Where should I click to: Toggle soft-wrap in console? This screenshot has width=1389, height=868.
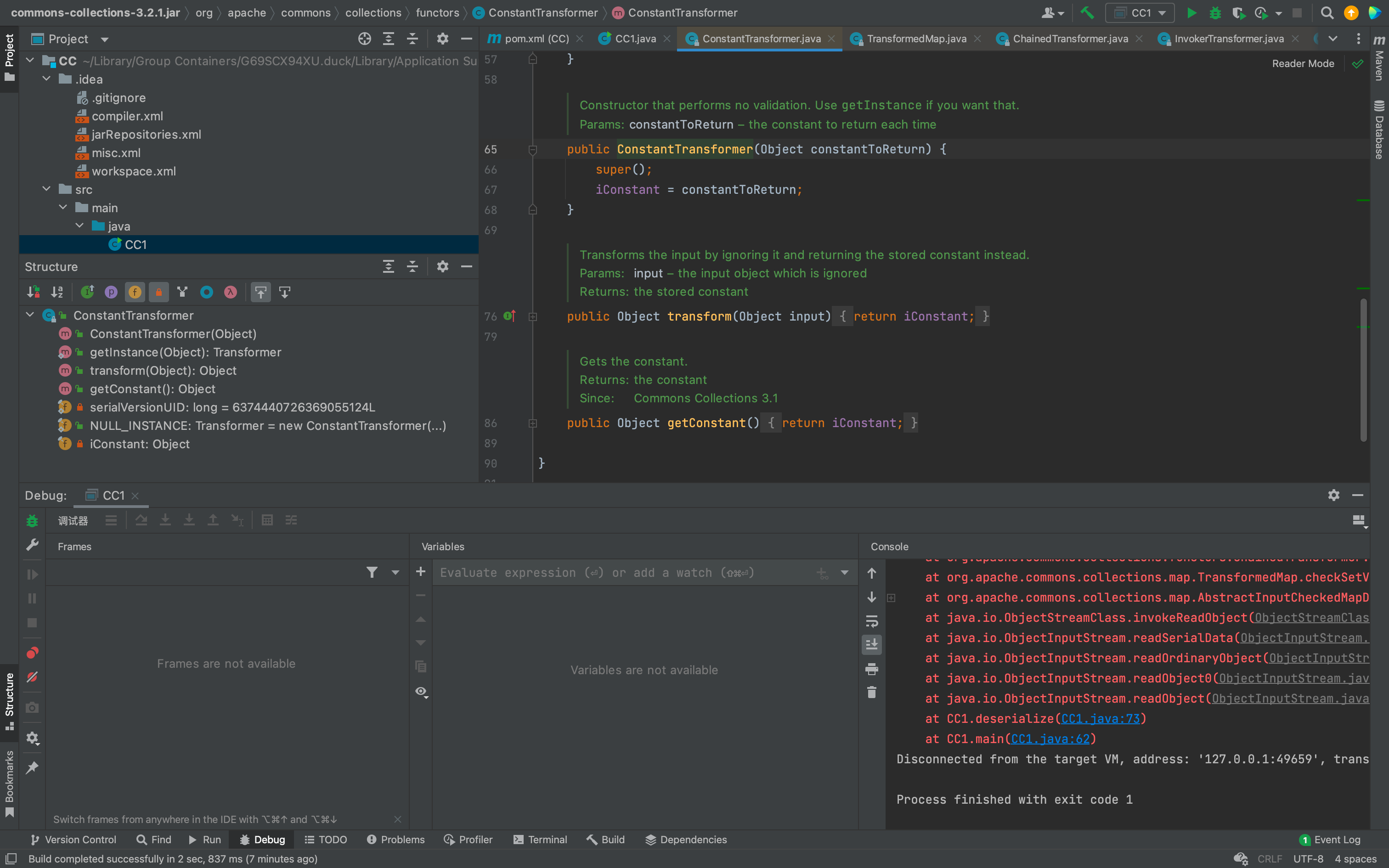(871, 621)
